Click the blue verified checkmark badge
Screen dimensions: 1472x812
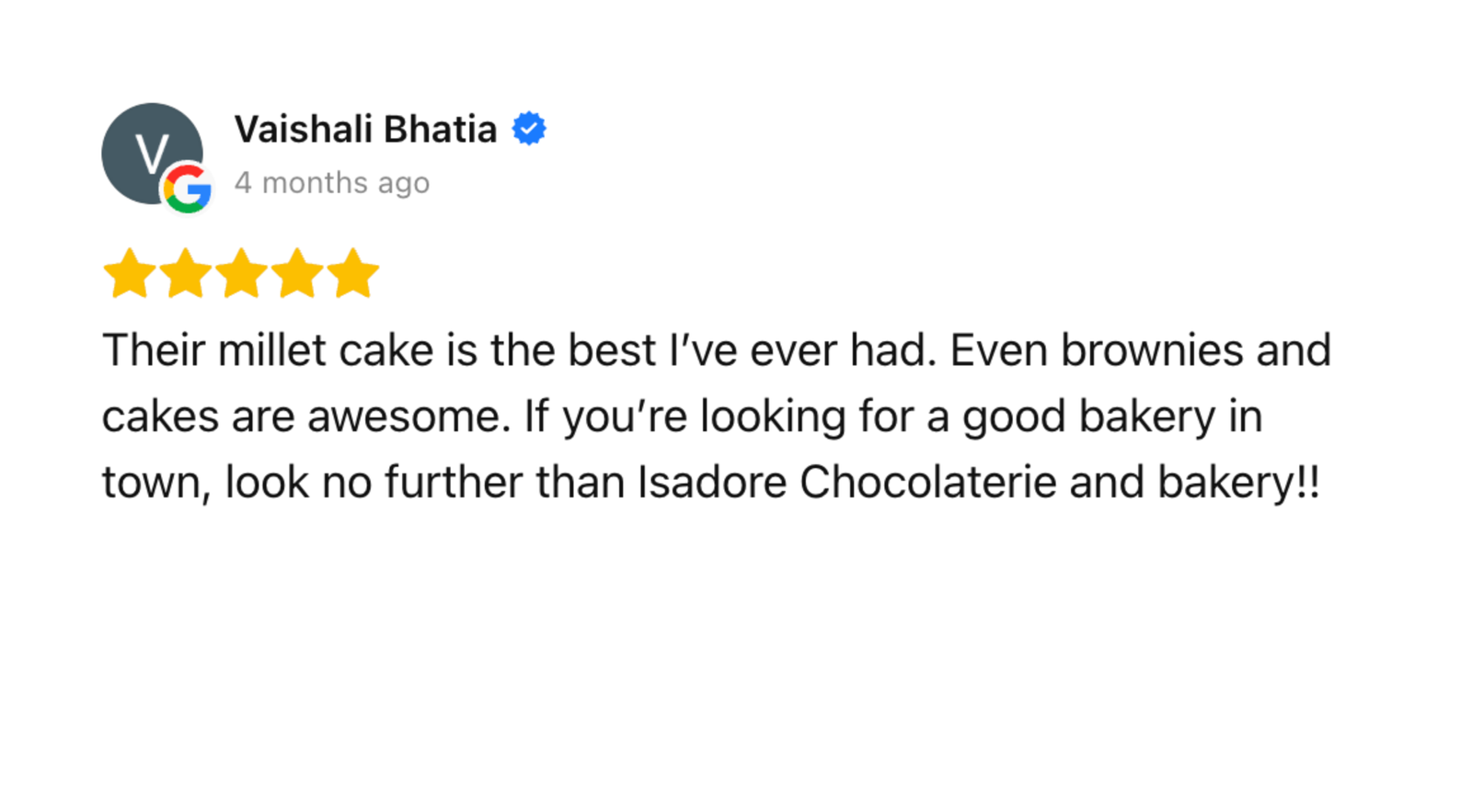529,129
